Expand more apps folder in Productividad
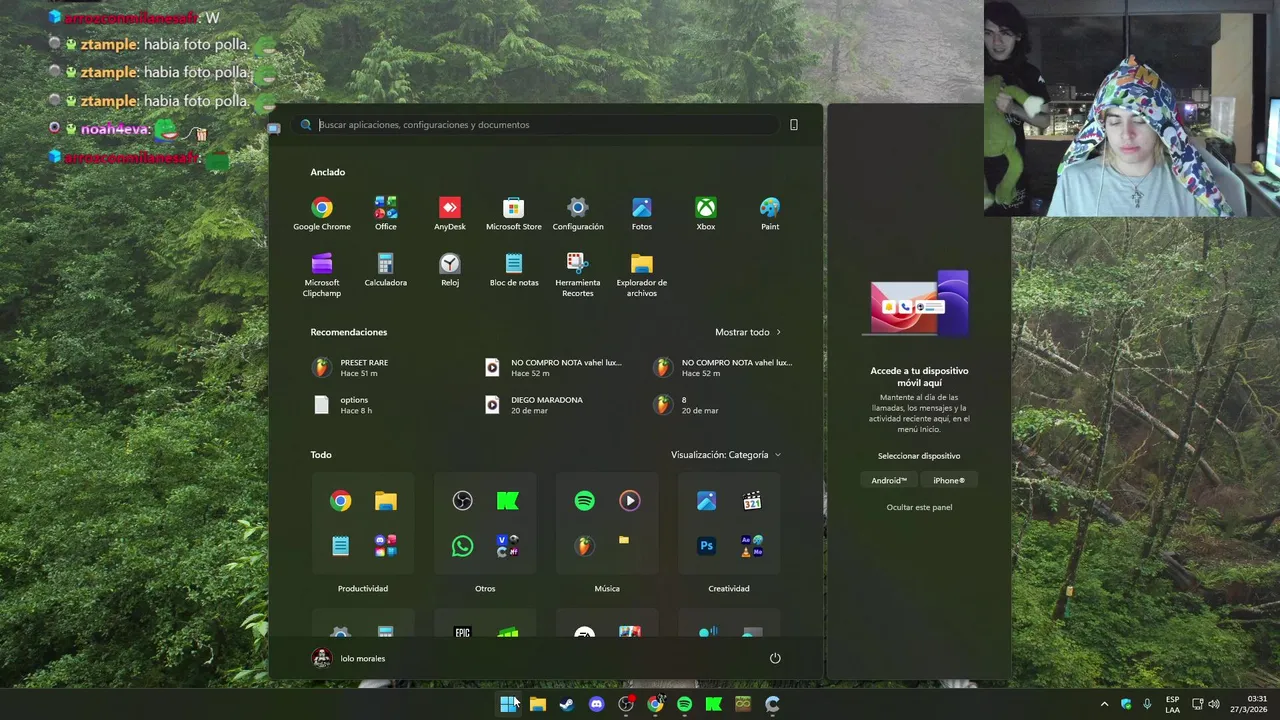This screenshot has height=720, width=1280. click(x=386, y=546)
